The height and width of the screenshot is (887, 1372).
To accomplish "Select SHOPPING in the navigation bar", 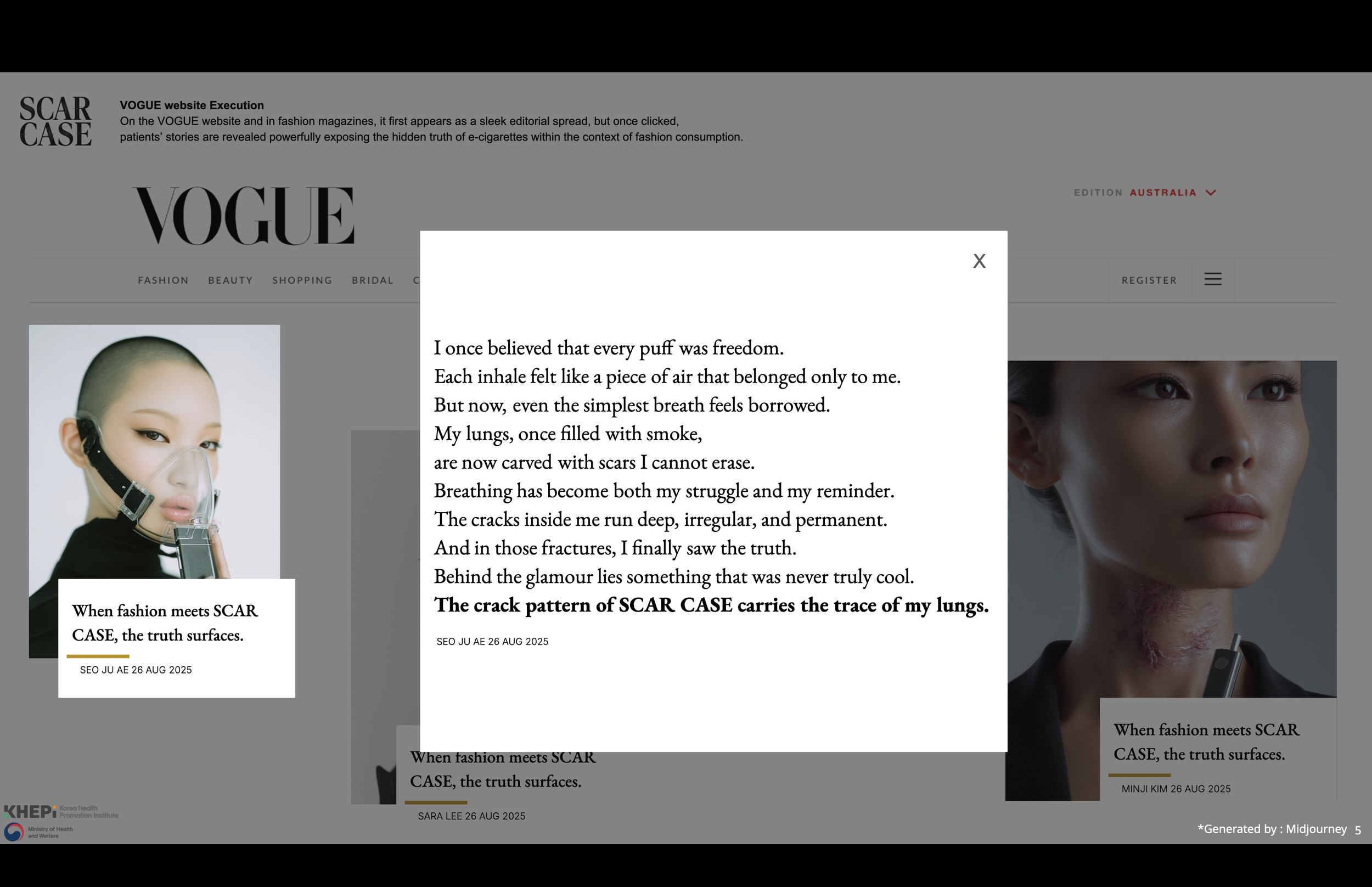I will (x=302, y=280).
